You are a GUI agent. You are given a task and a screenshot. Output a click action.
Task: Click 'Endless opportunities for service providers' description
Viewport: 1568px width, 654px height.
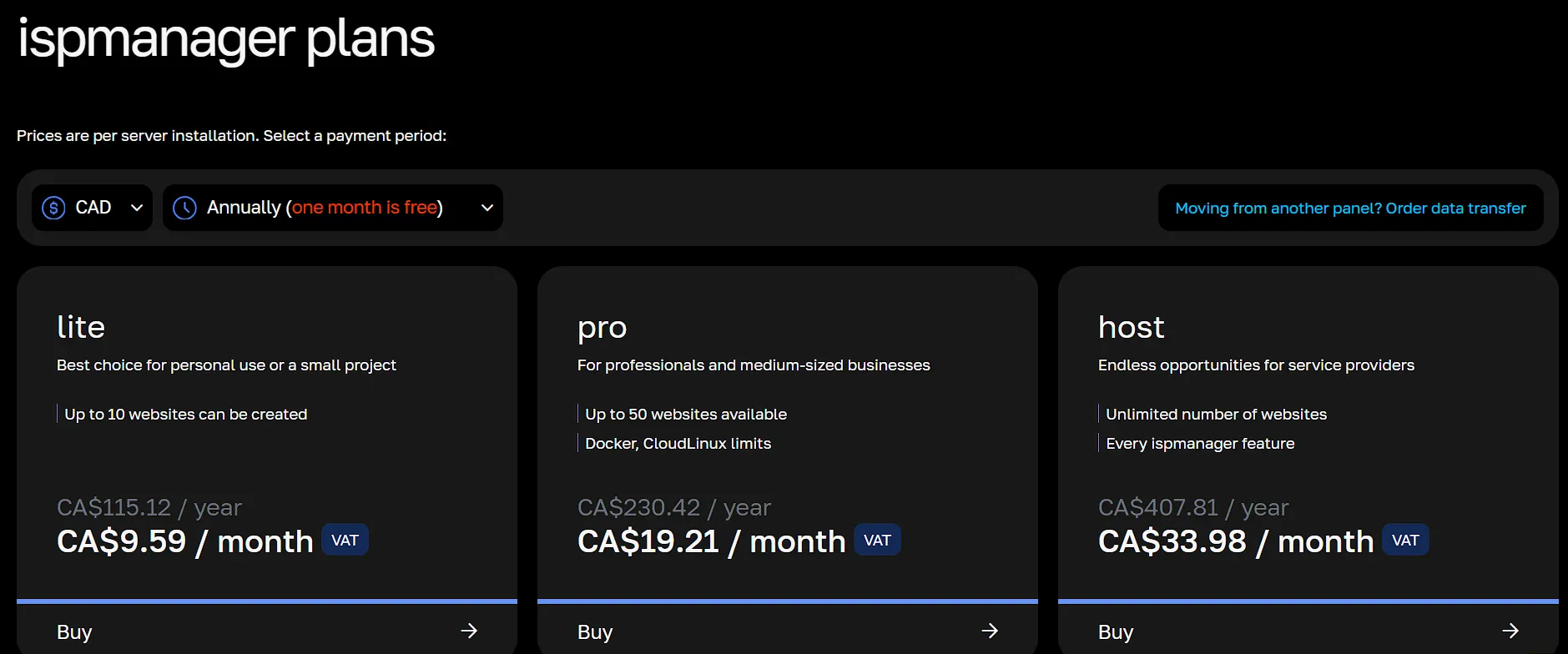click(x=1256, y=365)
